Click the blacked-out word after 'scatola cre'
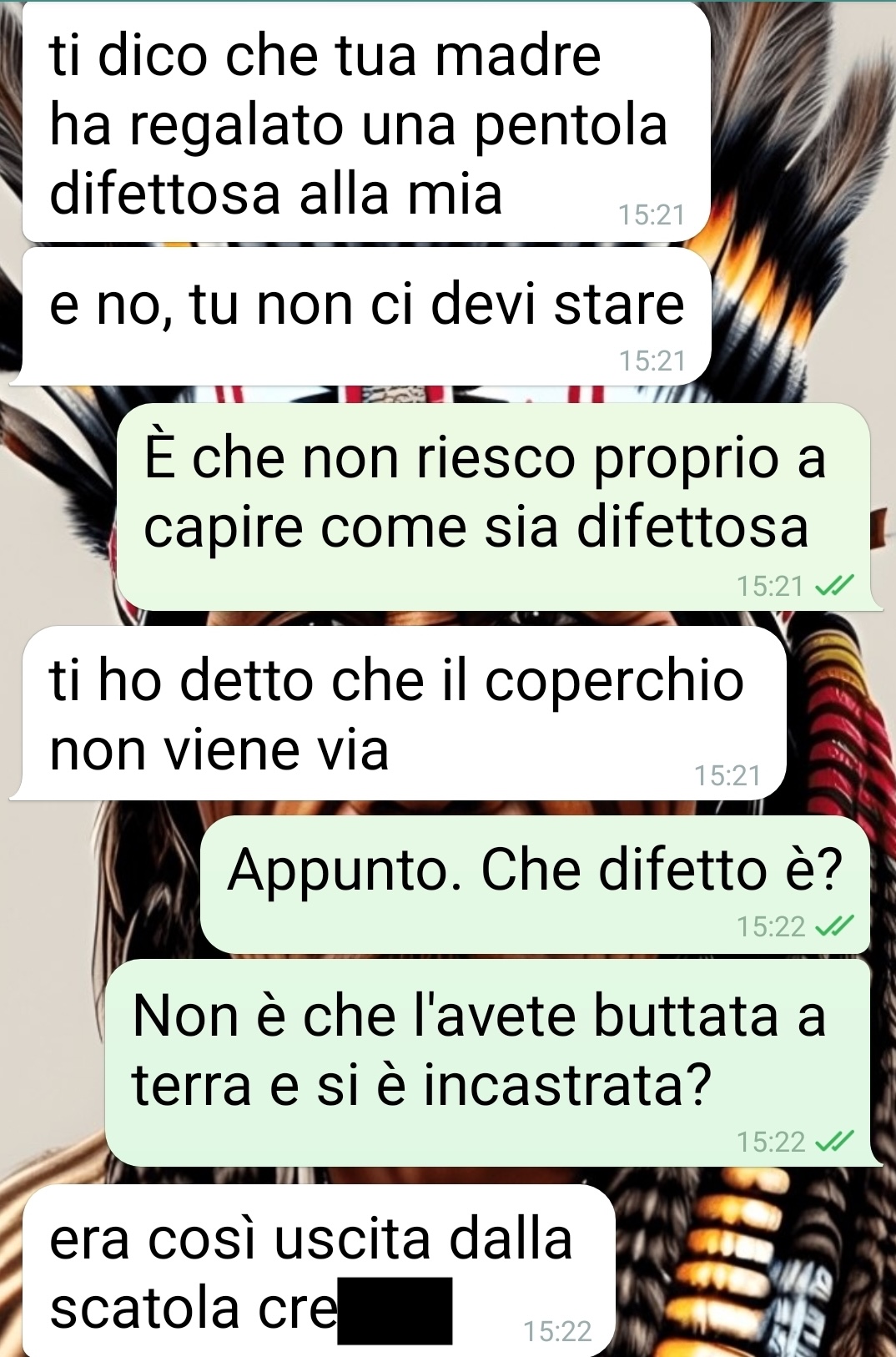 tap(395, 1310)
